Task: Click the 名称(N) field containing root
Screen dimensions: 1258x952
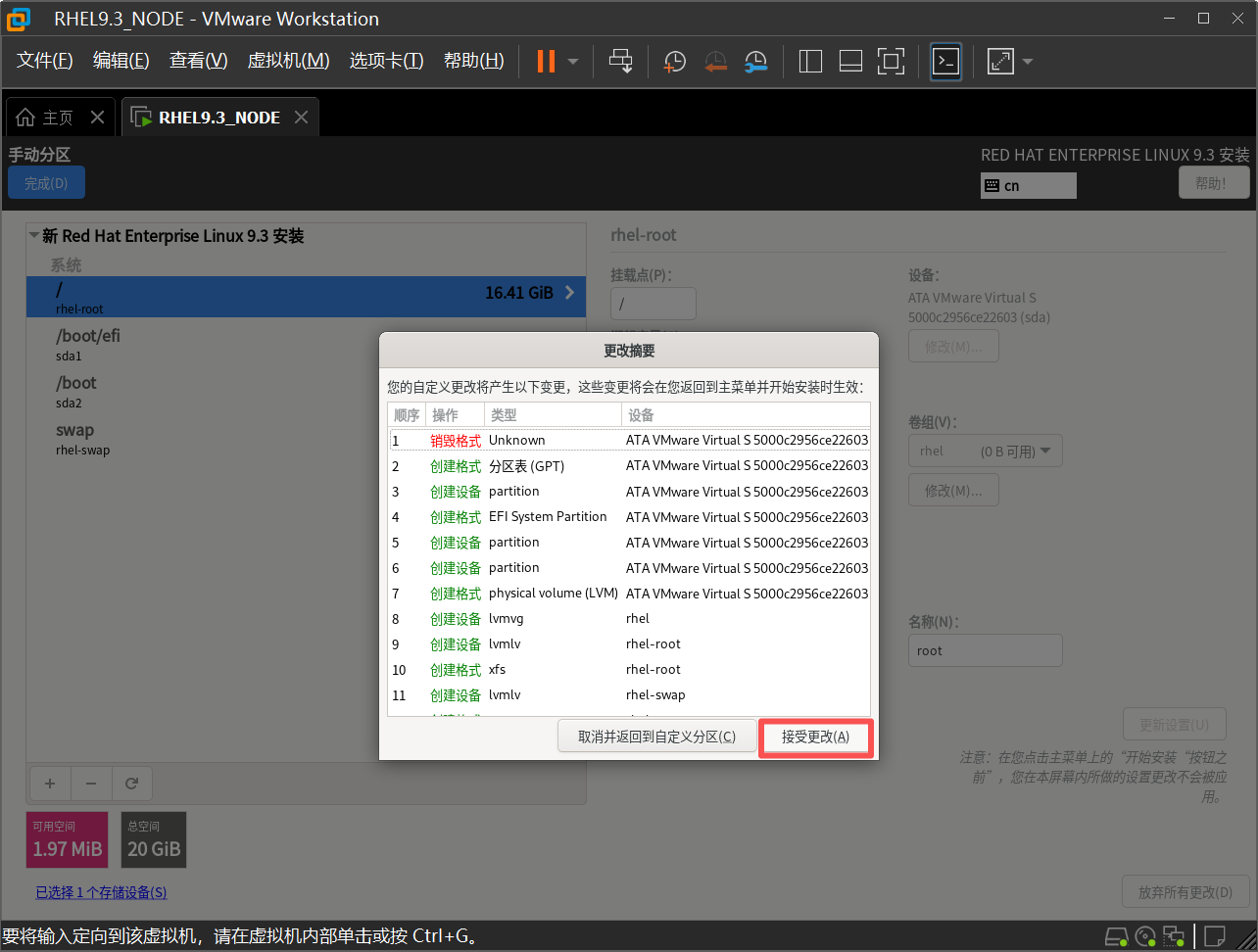Action: 985,650
